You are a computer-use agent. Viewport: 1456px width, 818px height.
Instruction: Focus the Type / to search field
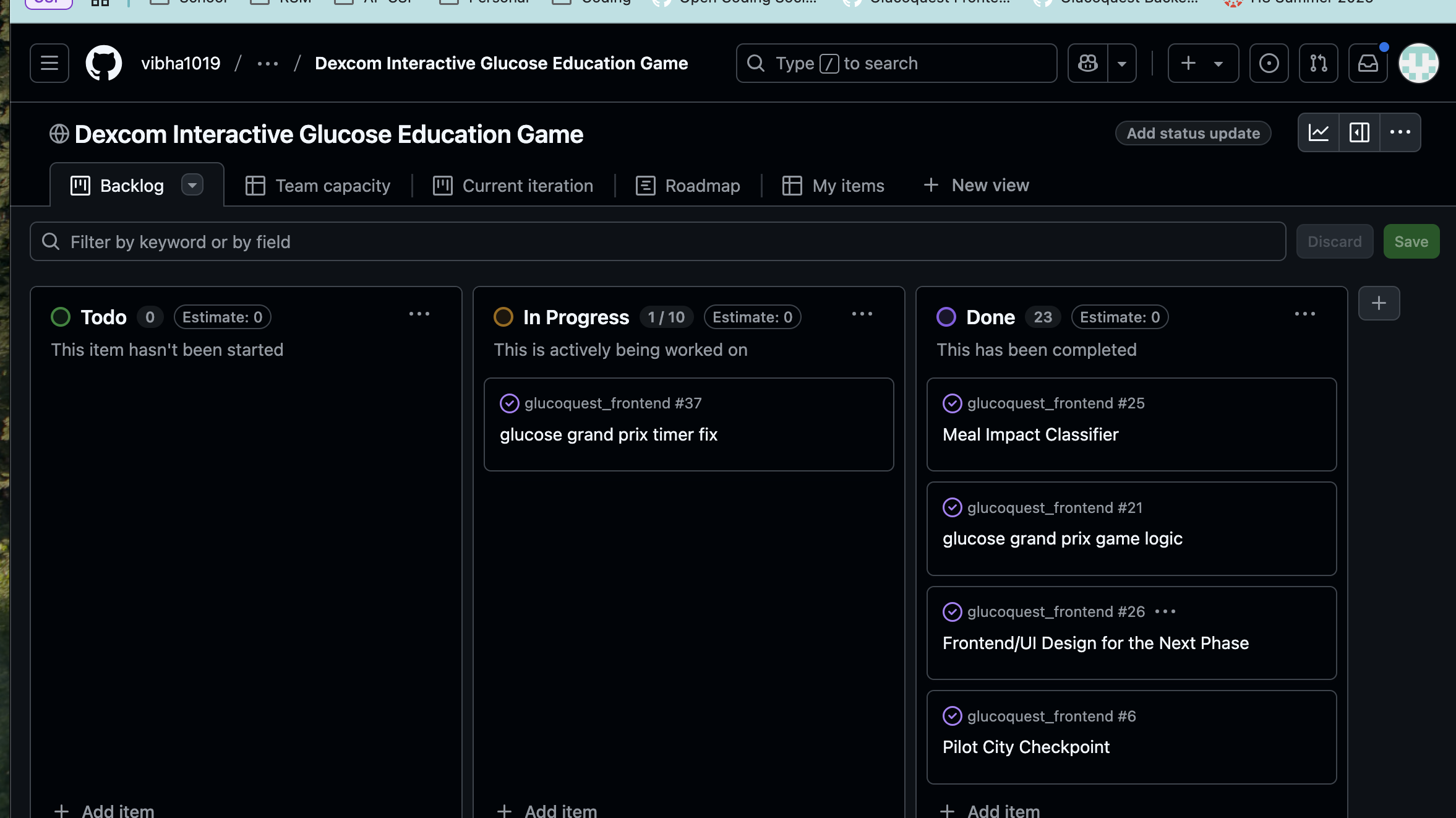coord(896,63)
